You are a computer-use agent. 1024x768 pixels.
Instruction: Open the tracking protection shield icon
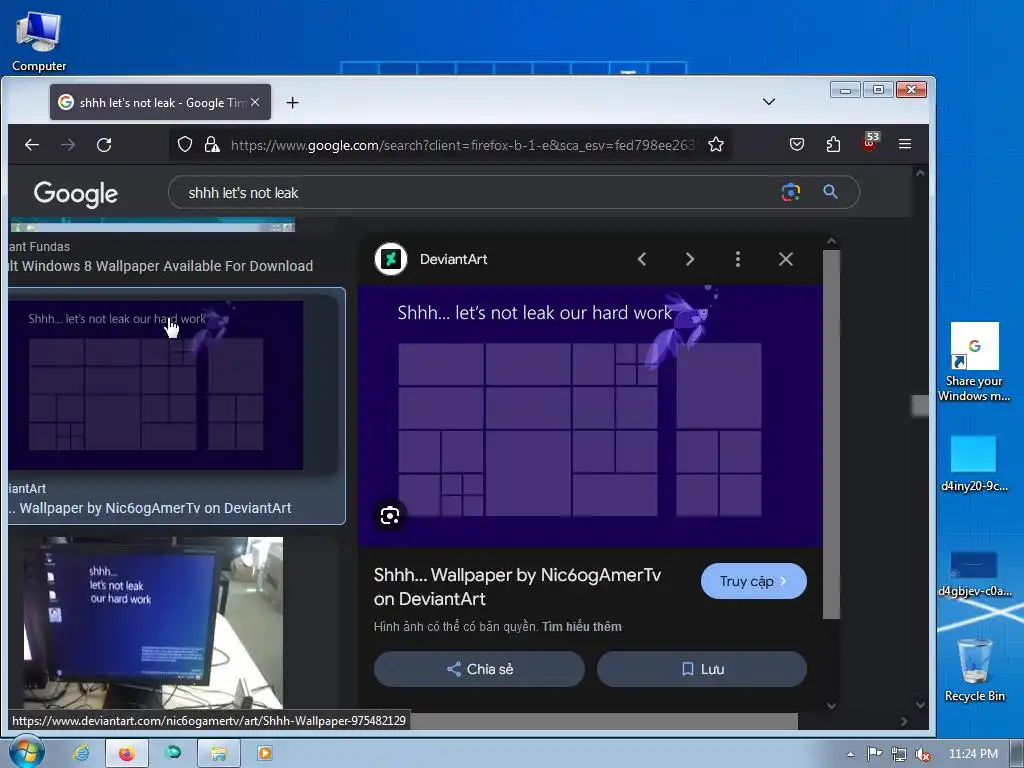(185, 144)
